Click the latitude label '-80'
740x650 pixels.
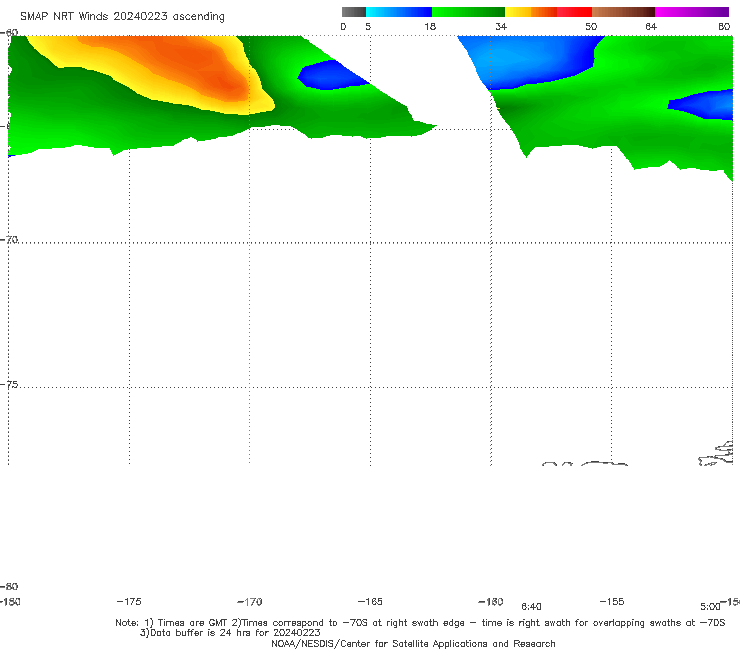tap(9, 587)
